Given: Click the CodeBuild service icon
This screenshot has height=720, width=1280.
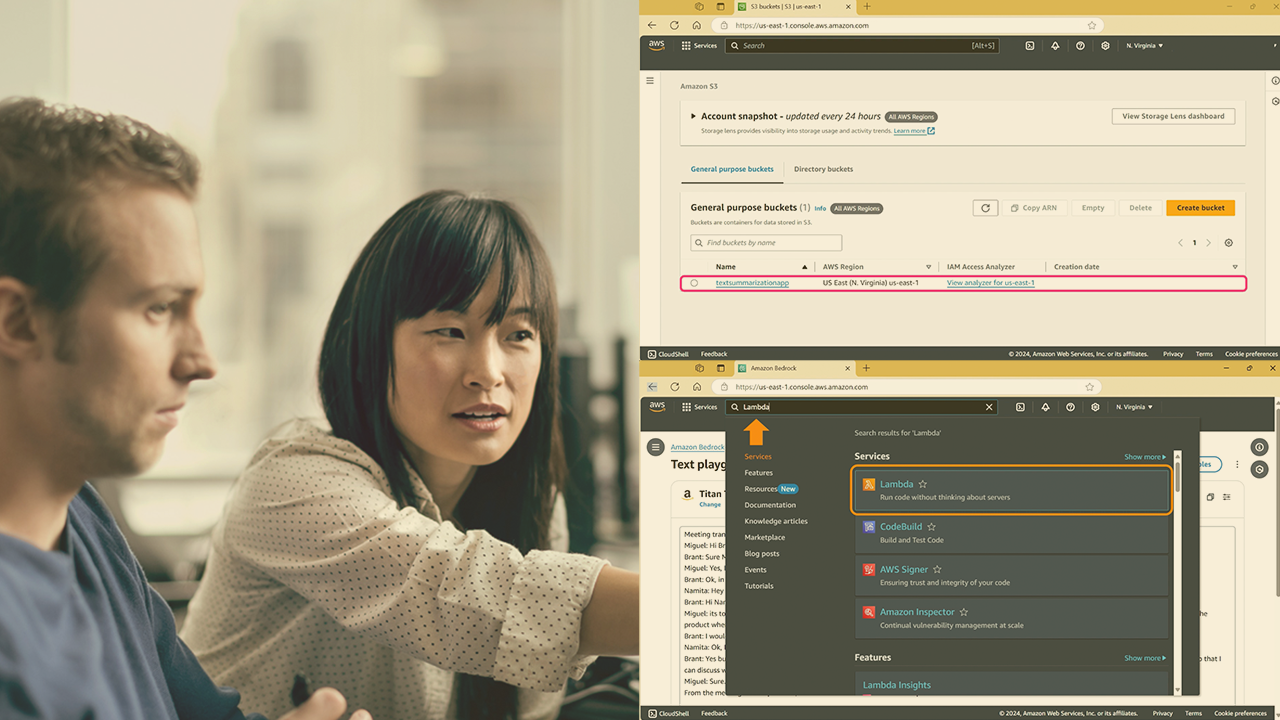Looking at the screenshot, I should click(x=869, y=527).
